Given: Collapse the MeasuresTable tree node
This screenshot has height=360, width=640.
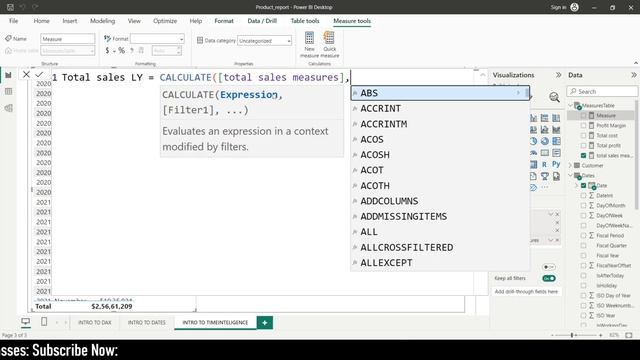Looking at the screenshot, I should click(571, 105).
